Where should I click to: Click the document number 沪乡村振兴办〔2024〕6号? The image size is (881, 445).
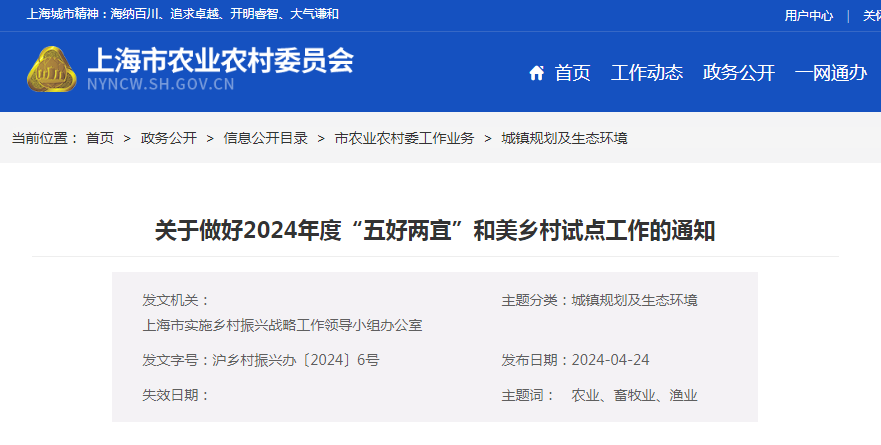pos(296,360)
